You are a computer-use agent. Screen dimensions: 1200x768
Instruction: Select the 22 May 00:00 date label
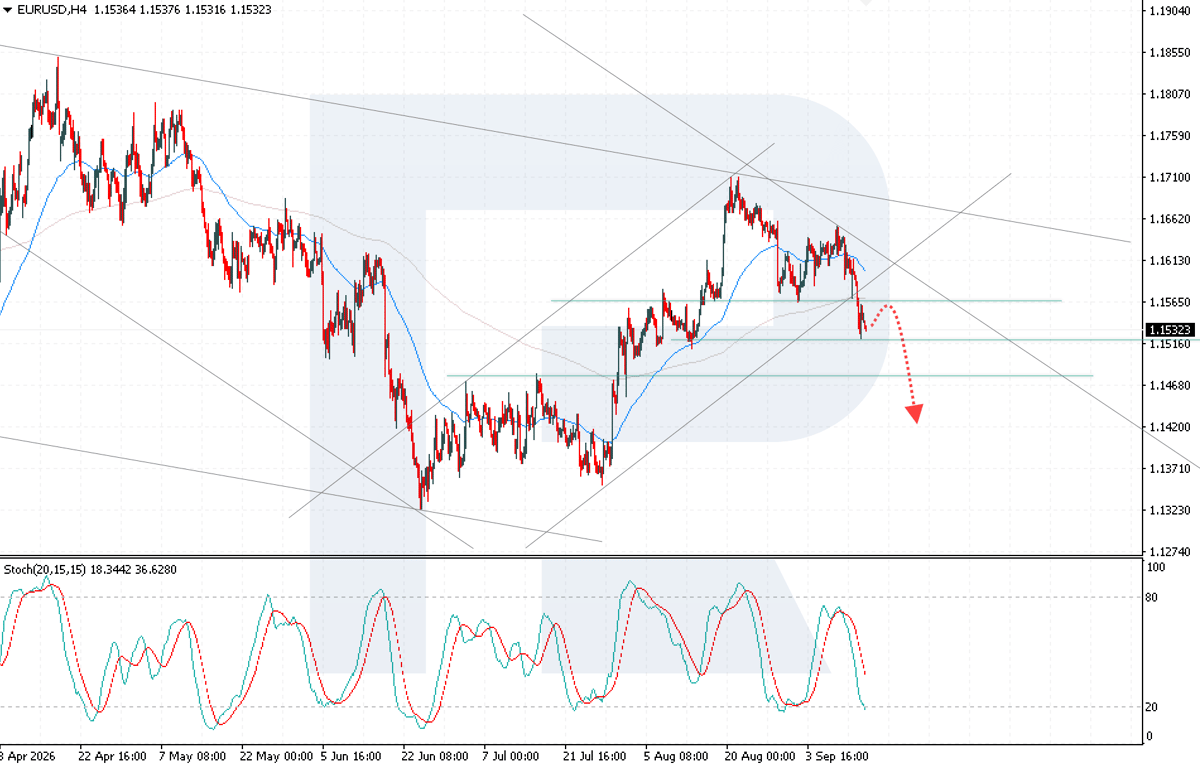pyautogui.click(x=272, y=757)
